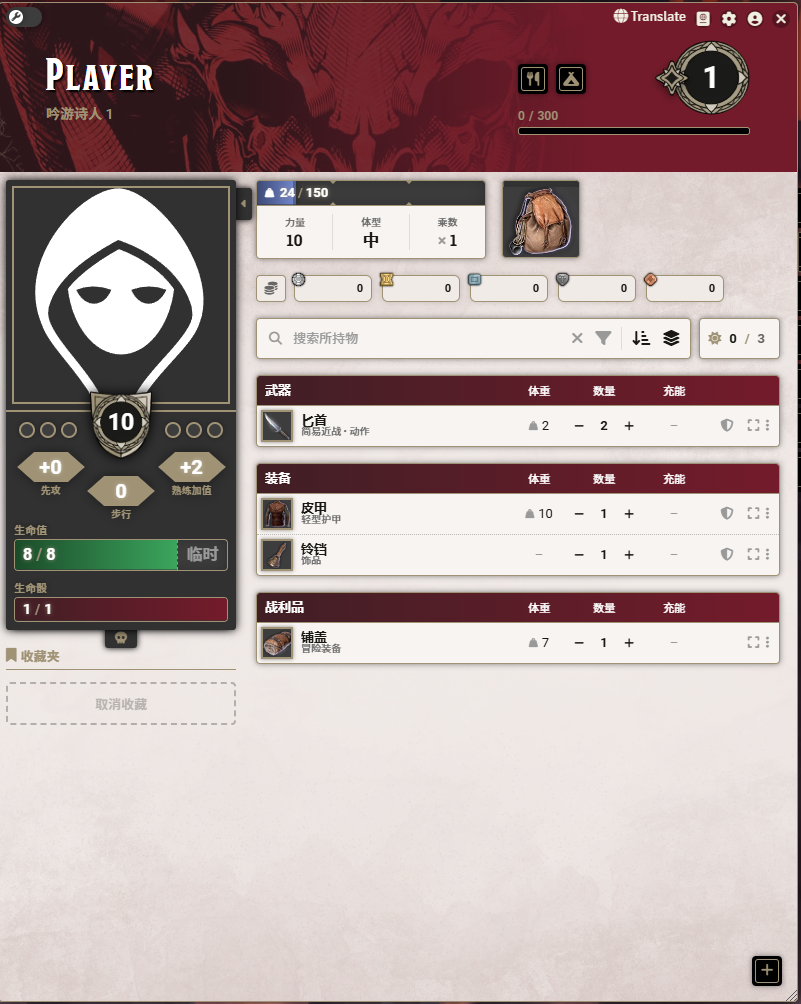Click the long rest campsite icon
This screenshot has height=1004, width=801.
[570, 79]
